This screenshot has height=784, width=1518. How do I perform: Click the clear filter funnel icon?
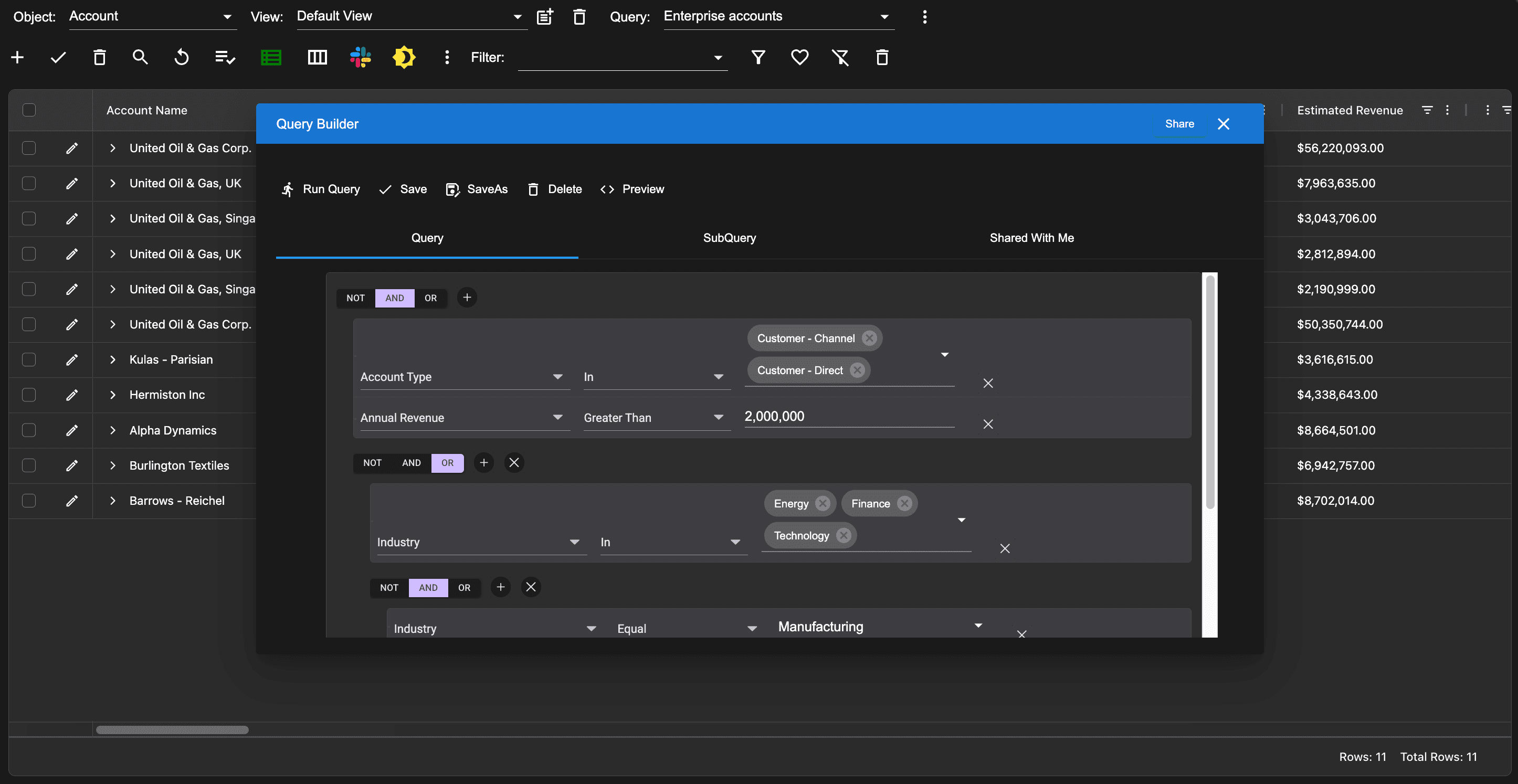pos(840,57)
